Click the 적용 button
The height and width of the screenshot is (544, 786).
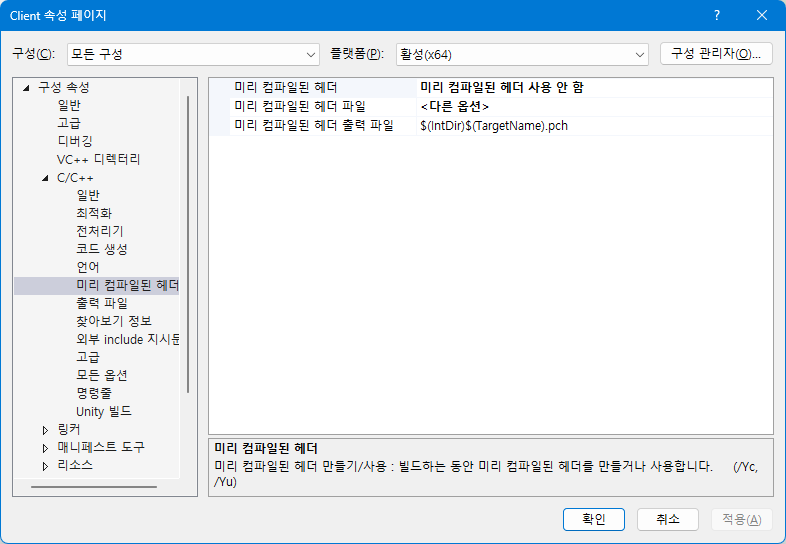742,519
